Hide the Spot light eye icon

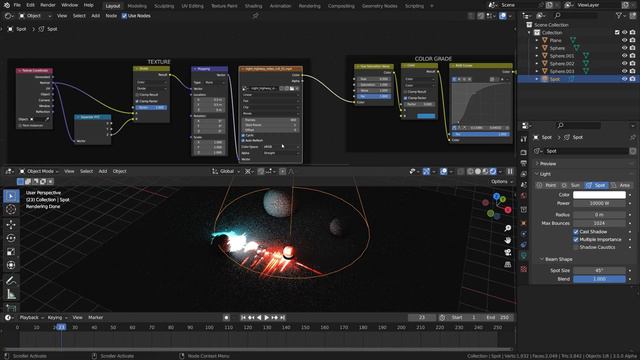point(624,79)
